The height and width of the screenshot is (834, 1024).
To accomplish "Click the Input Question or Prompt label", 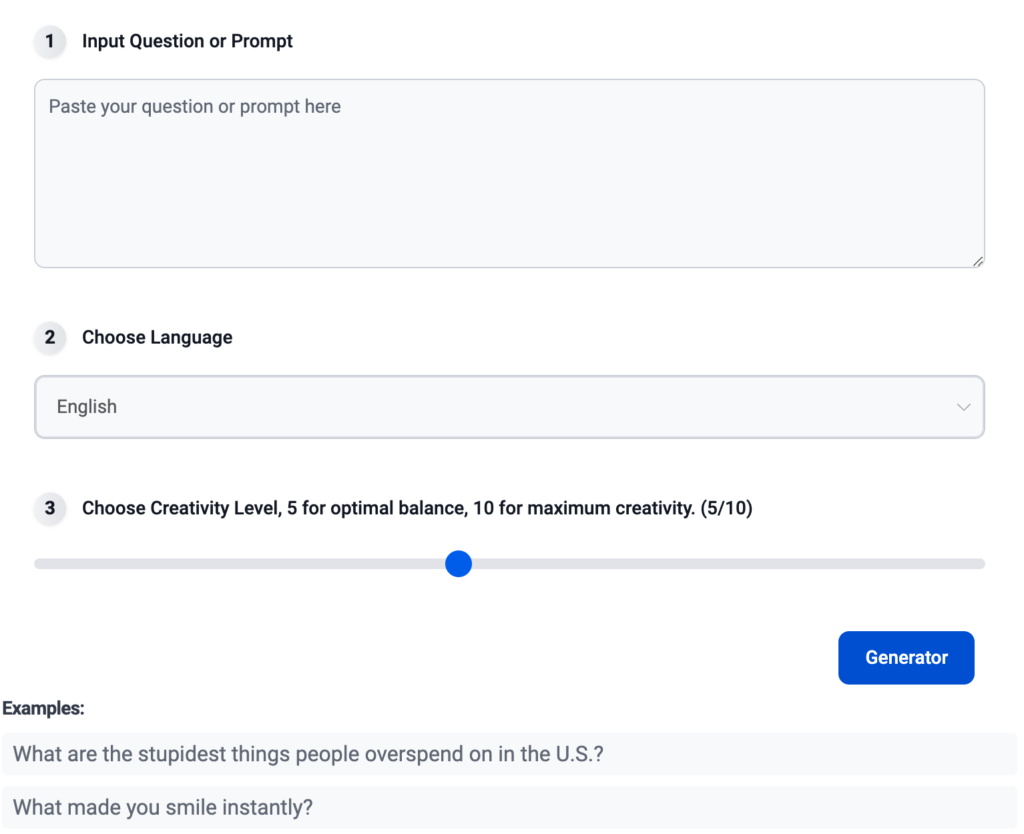I will coord(187,41).
